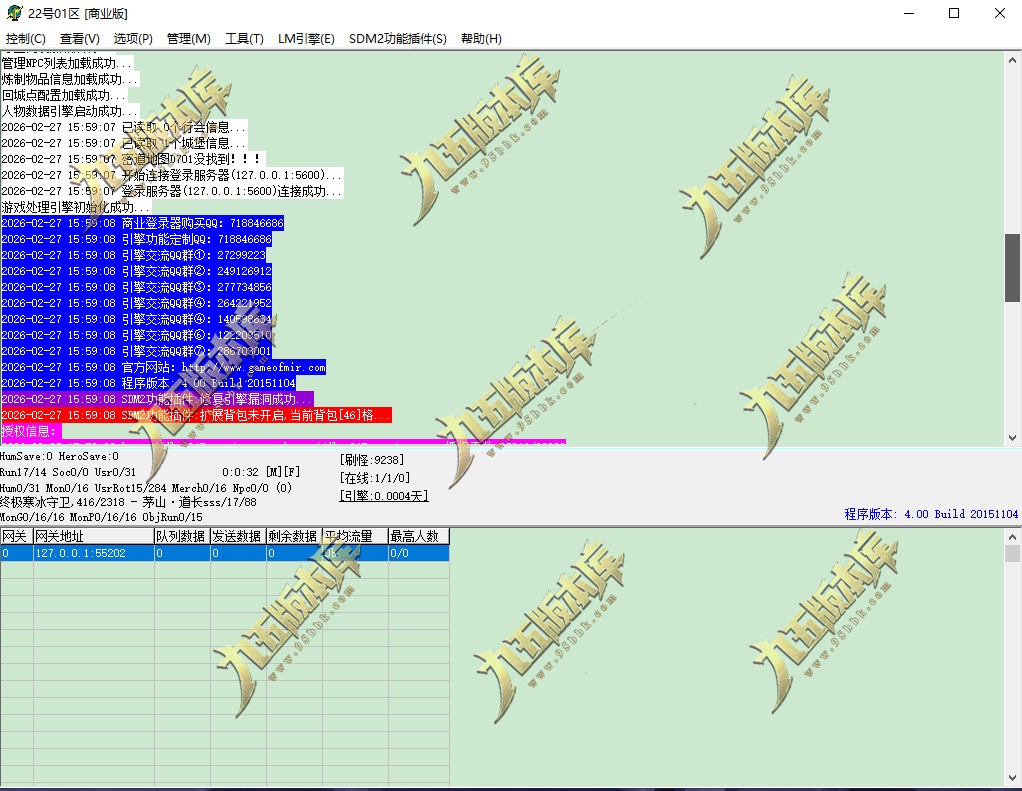Viewport: 1022px width, 791px height.
Task: Click the log line 游戏处理引擎初始化成功
Action: pyautogui.click(x=75, y=207)
